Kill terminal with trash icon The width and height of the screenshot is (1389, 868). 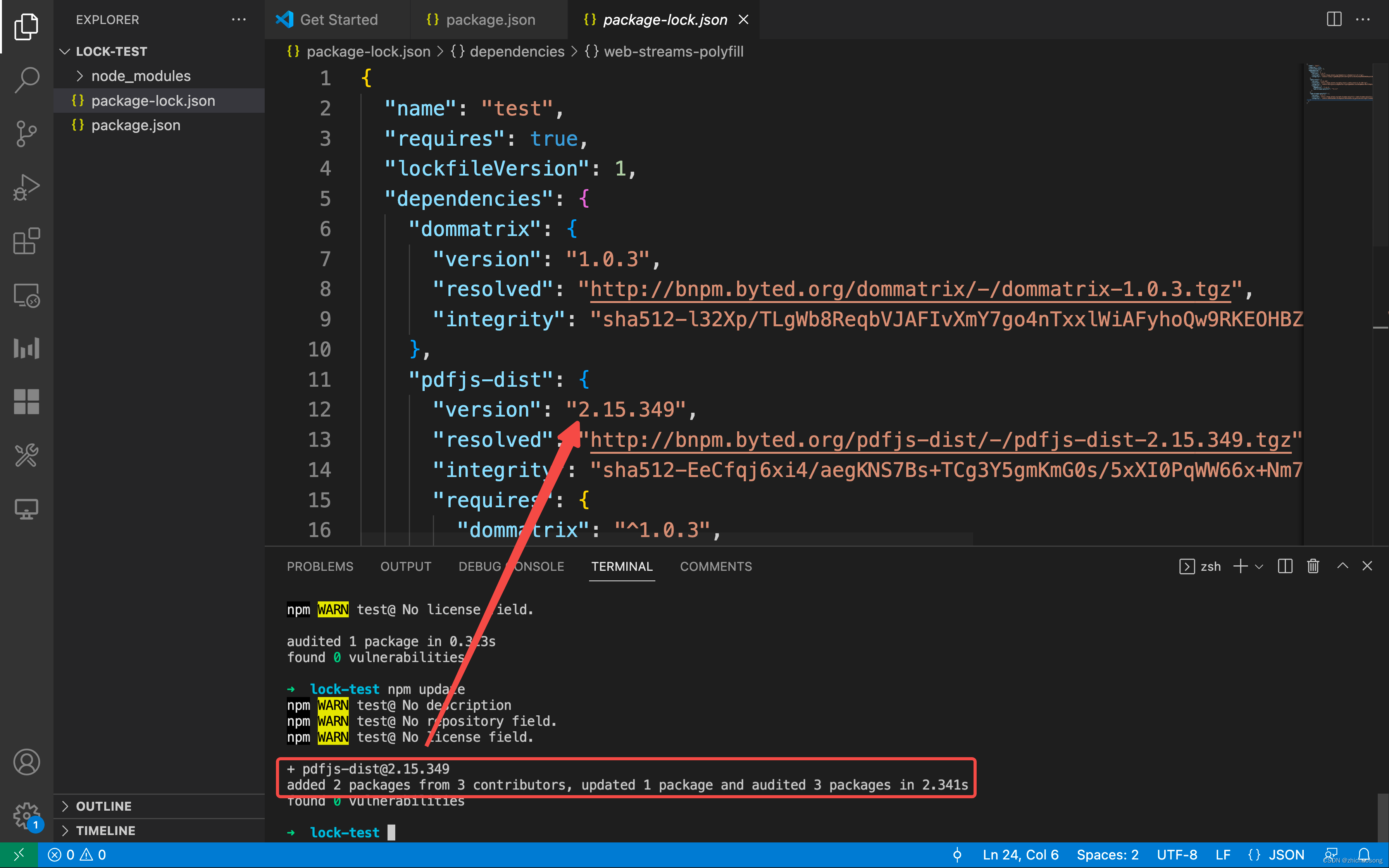(x=1313, y=566)
